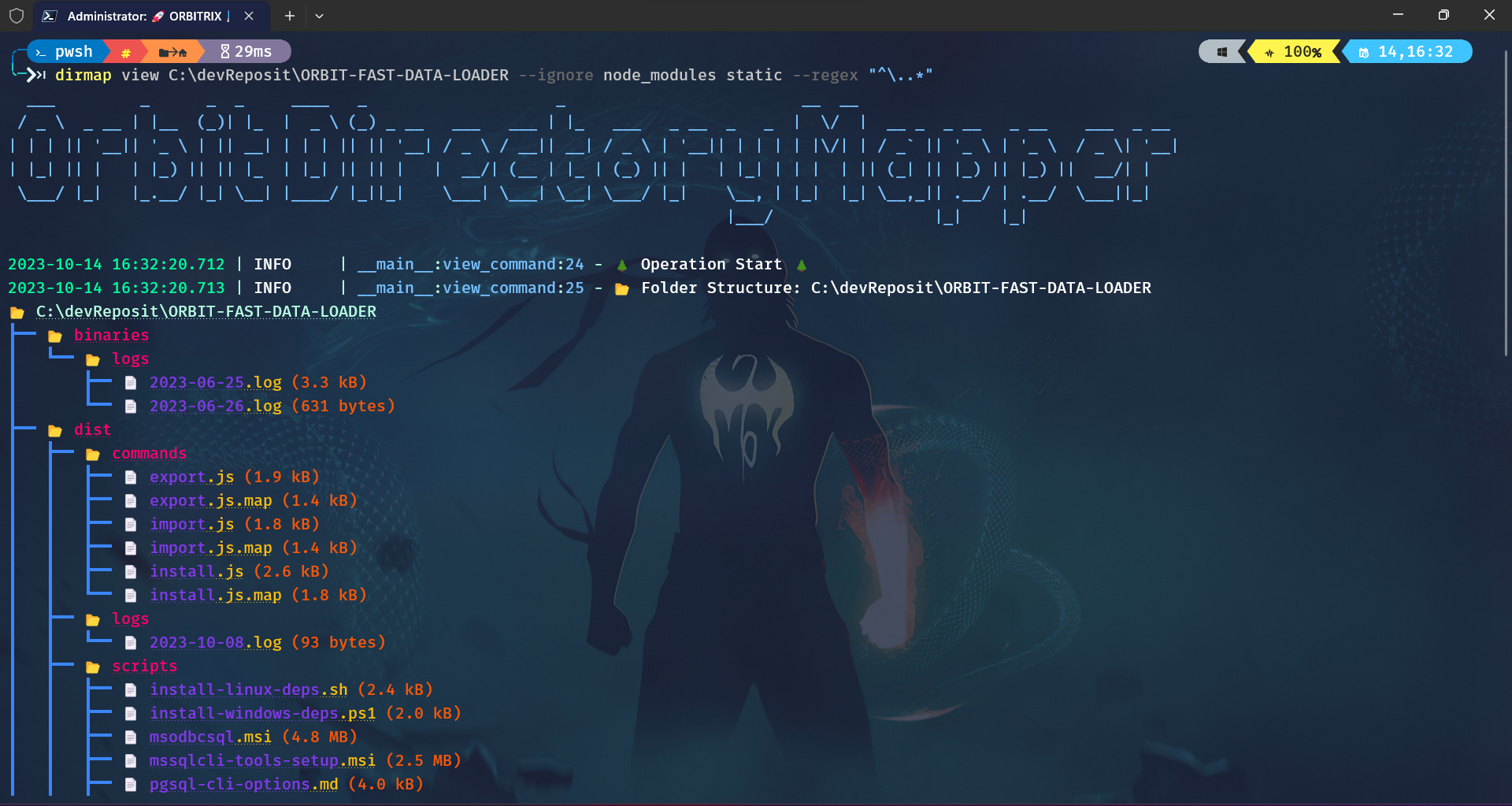Click the export.js file name
This screenshot has height=806, width=1512.
[x=192, y=477]
